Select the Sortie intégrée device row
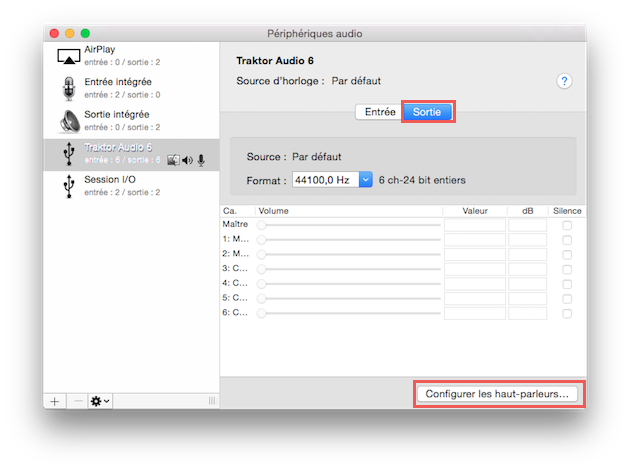The height and width of the screenshot is (471, 630). pos(131,121)
